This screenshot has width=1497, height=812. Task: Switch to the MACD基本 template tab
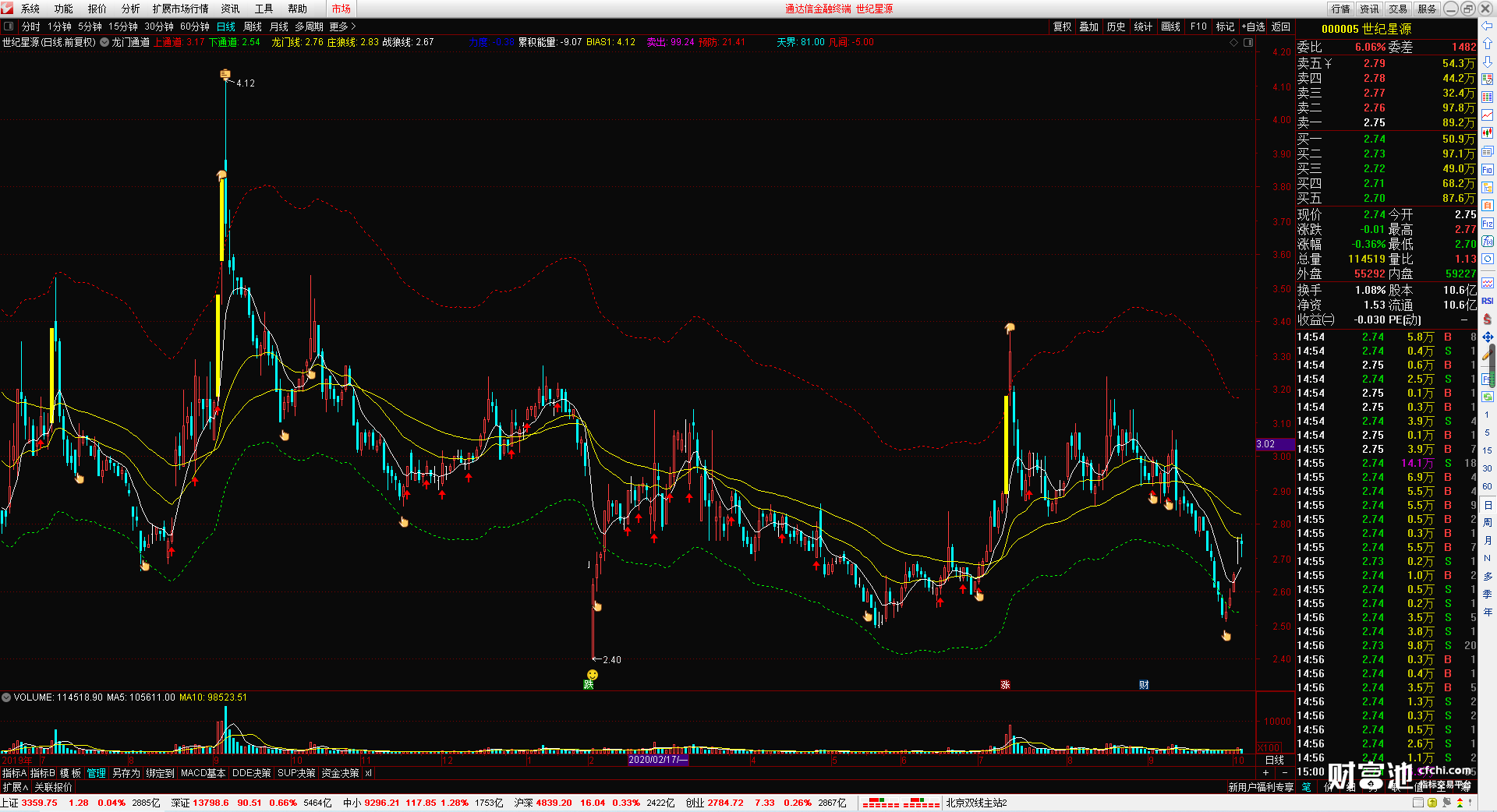click(x=203, y=773)
